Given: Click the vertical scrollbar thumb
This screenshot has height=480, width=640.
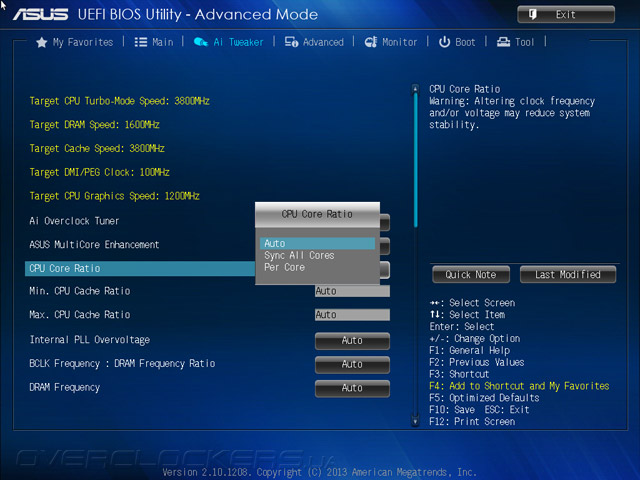Looking at the screenshot, I should pyautogui.click(x=416, y=159).
